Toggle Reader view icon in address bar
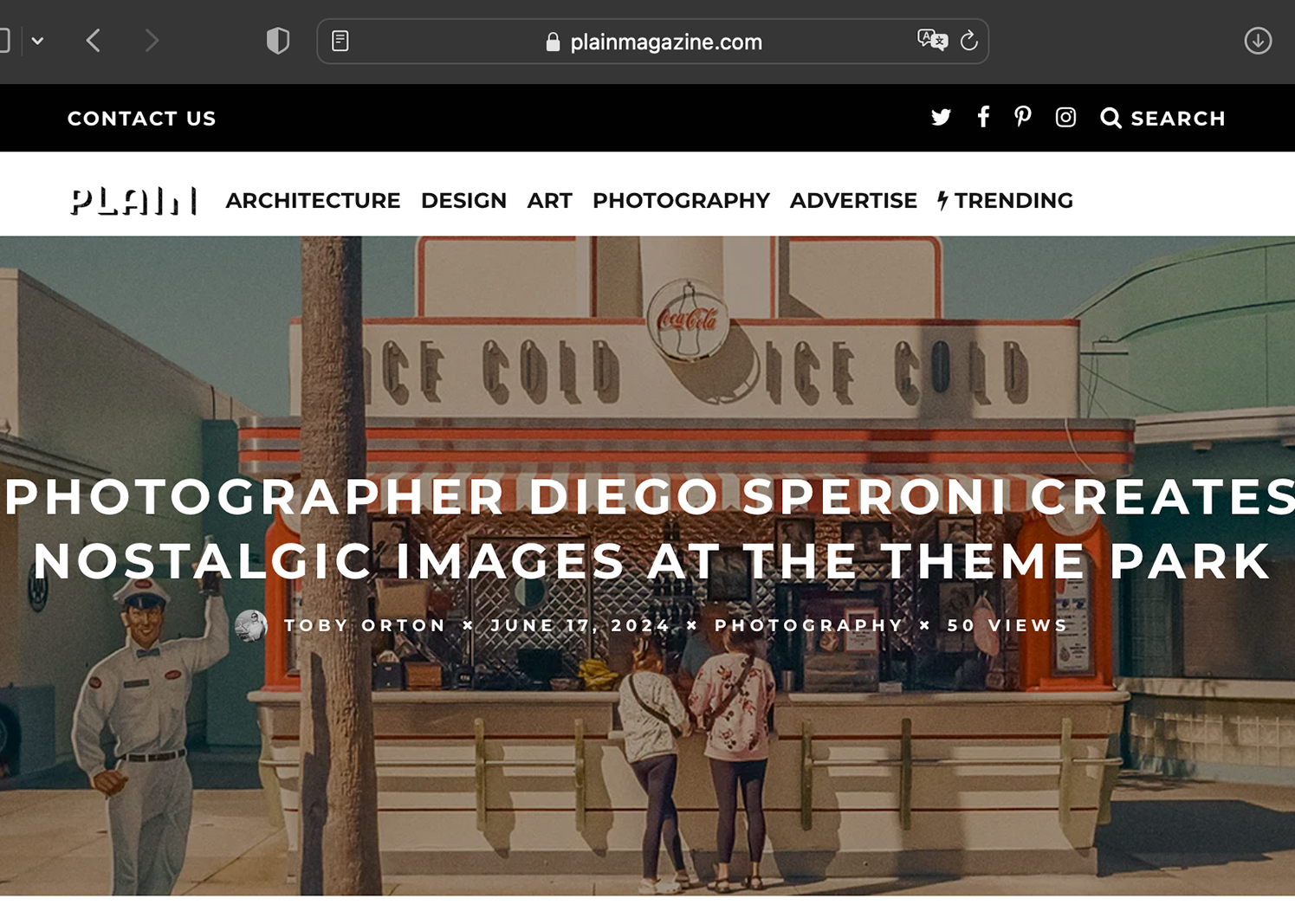 pyautogui.click(x=340, y=41)
